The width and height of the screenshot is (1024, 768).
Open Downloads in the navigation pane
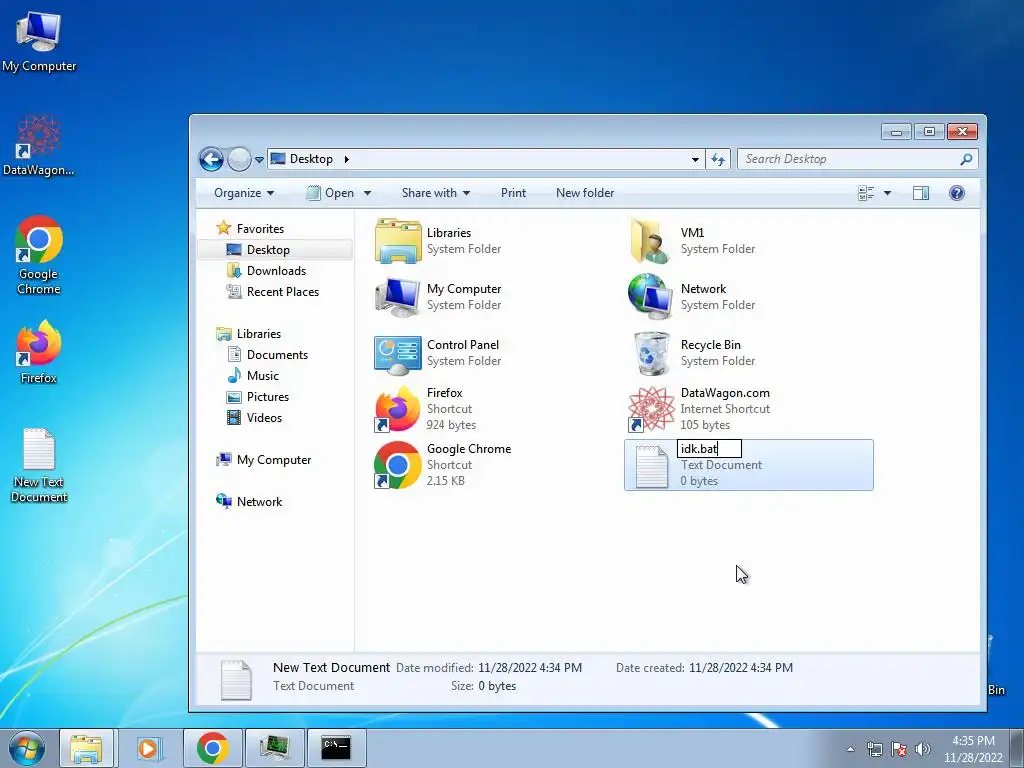266,270
